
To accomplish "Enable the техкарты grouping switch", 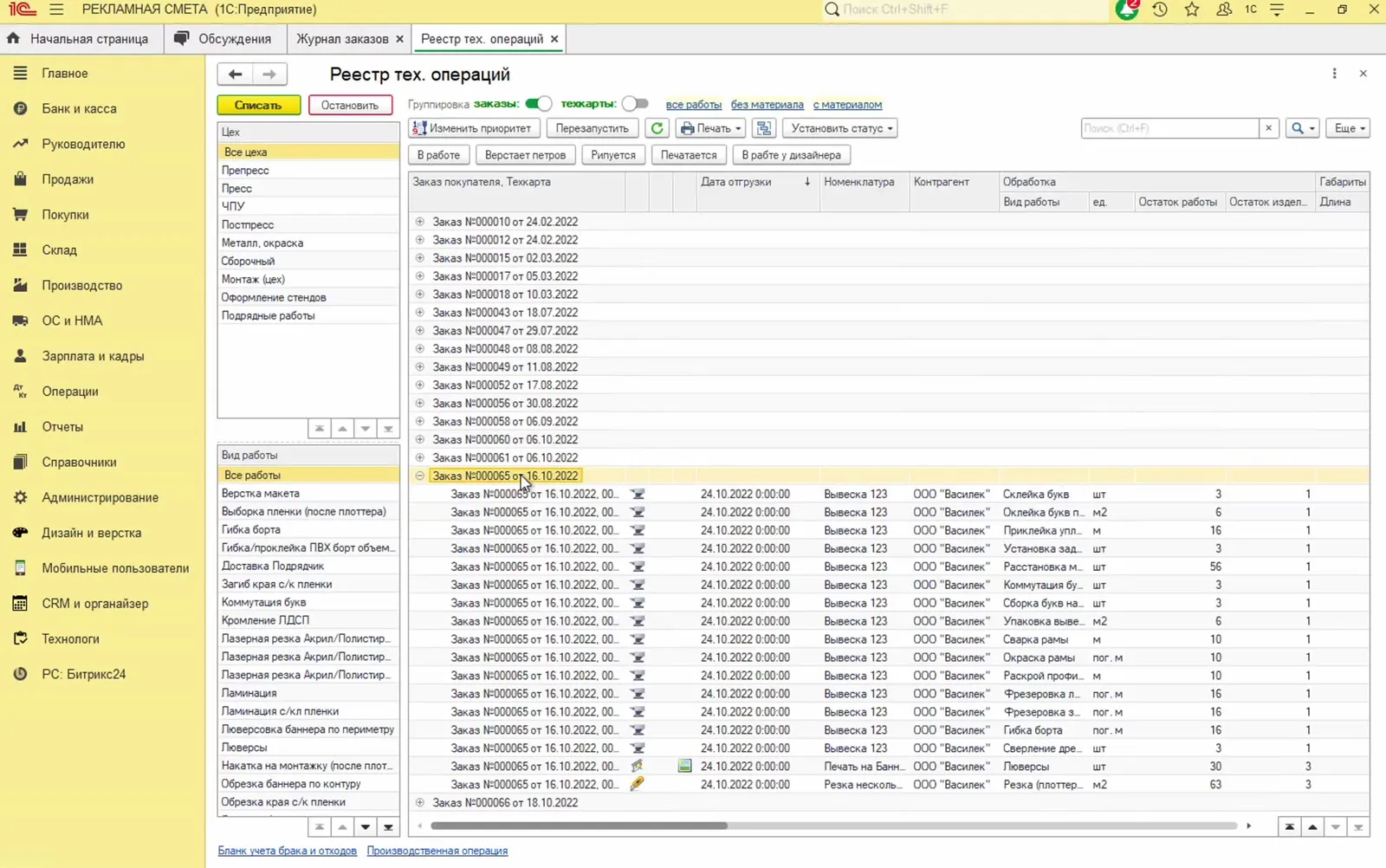I will pyautogui.click(x=635, y=104).
